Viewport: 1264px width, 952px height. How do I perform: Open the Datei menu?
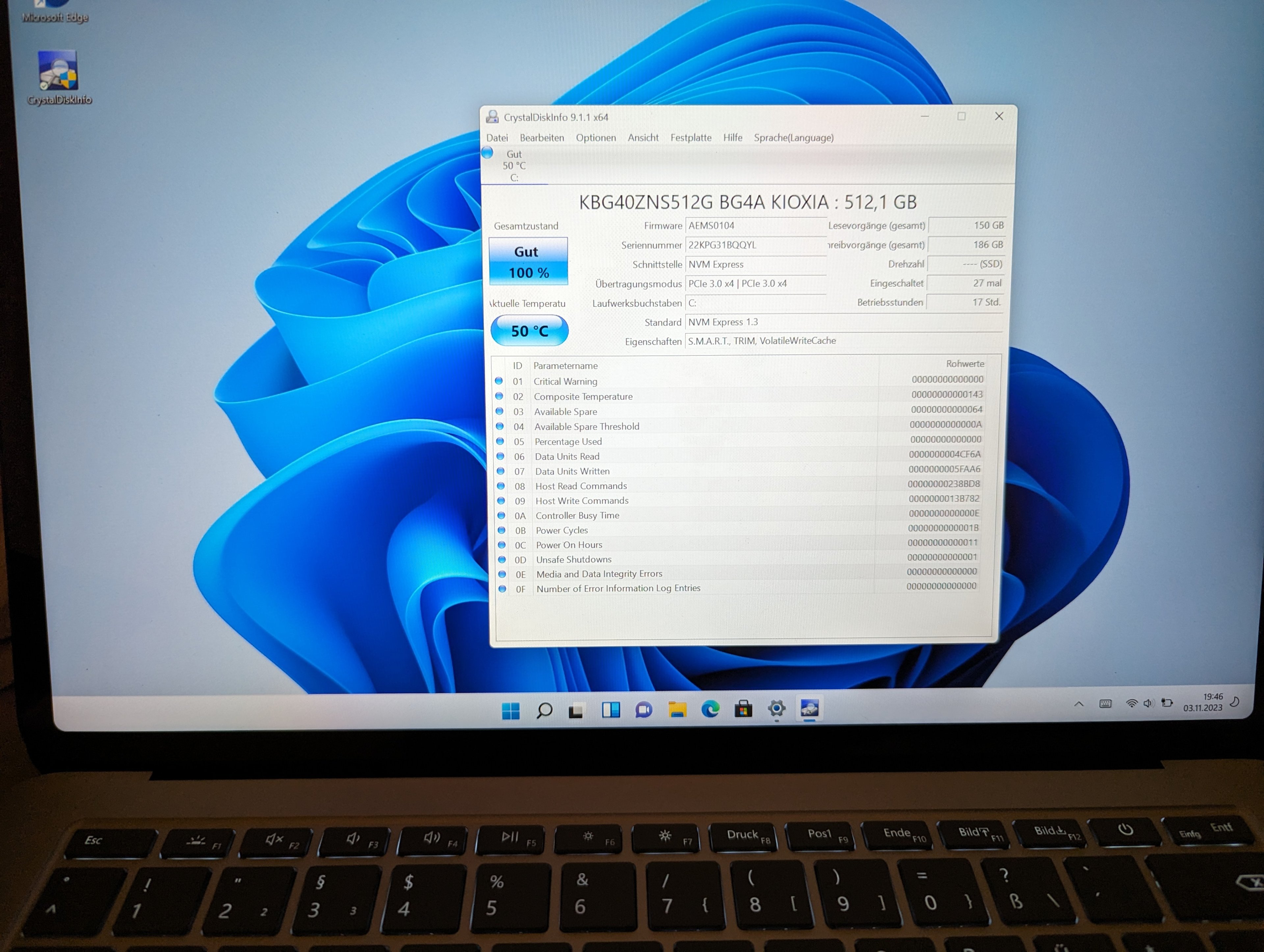497,138
